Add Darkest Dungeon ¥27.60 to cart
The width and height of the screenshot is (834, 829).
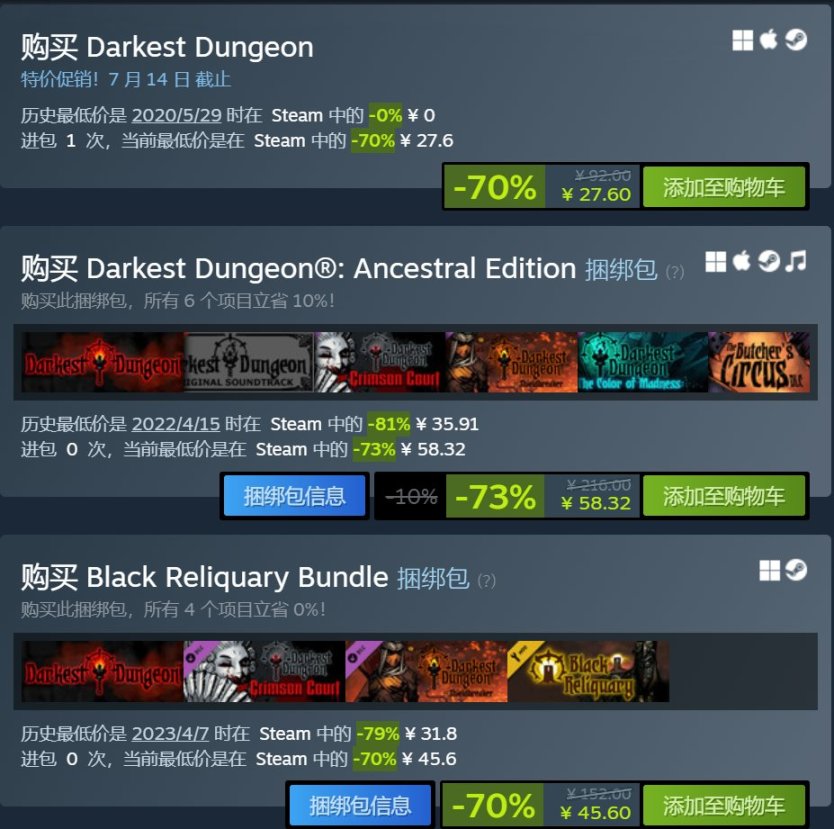[723, 187]
